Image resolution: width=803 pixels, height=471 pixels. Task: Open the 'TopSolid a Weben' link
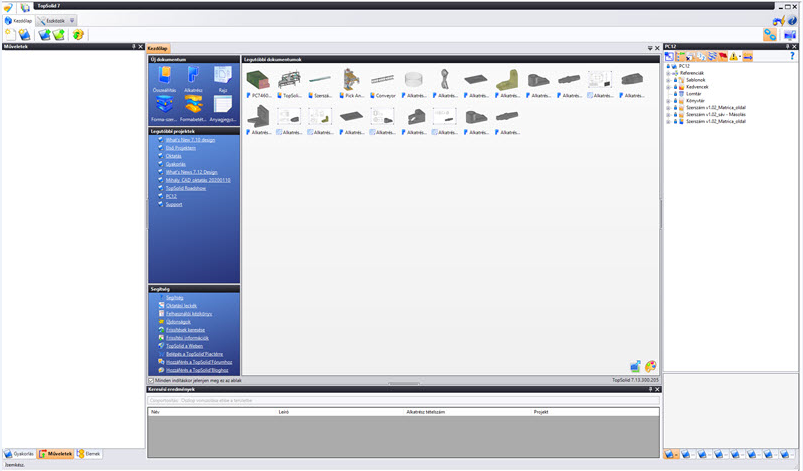(184, 346)
